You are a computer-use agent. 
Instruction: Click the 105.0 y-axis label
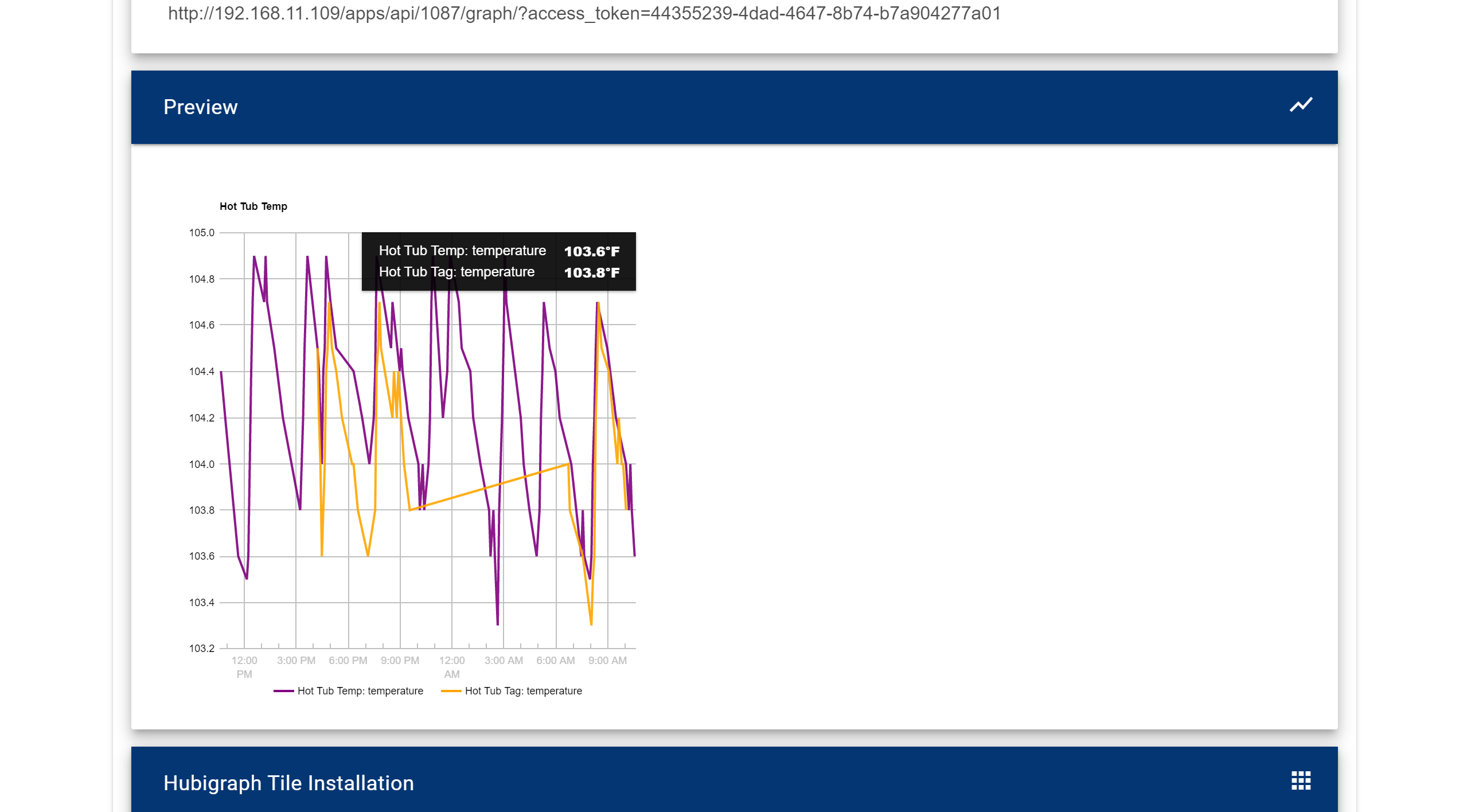tap(201, 232)
